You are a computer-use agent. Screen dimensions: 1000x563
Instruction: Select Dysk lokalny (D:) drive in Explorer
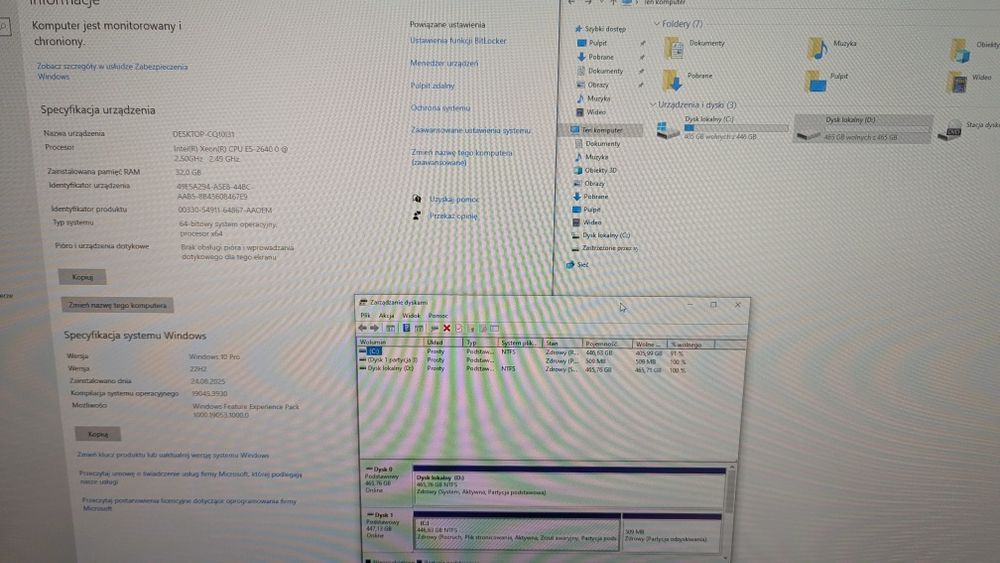[x=862, y=128]
